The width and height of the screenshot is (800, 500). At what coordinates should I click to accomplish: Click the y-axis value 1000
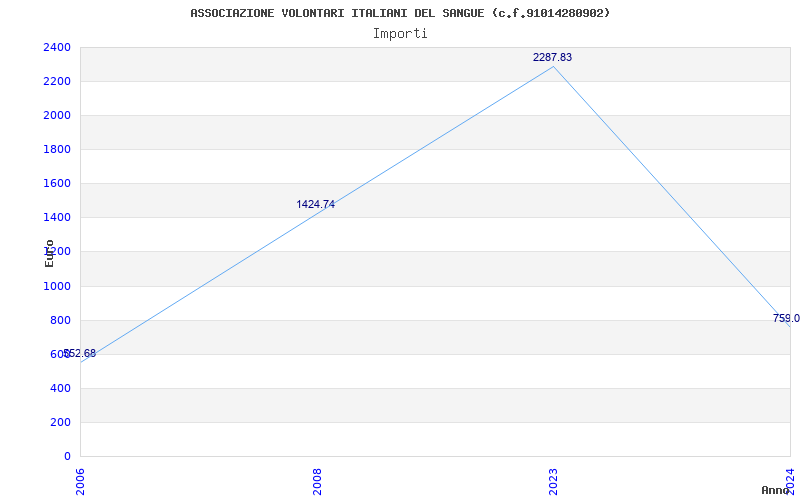coord(57,286)
